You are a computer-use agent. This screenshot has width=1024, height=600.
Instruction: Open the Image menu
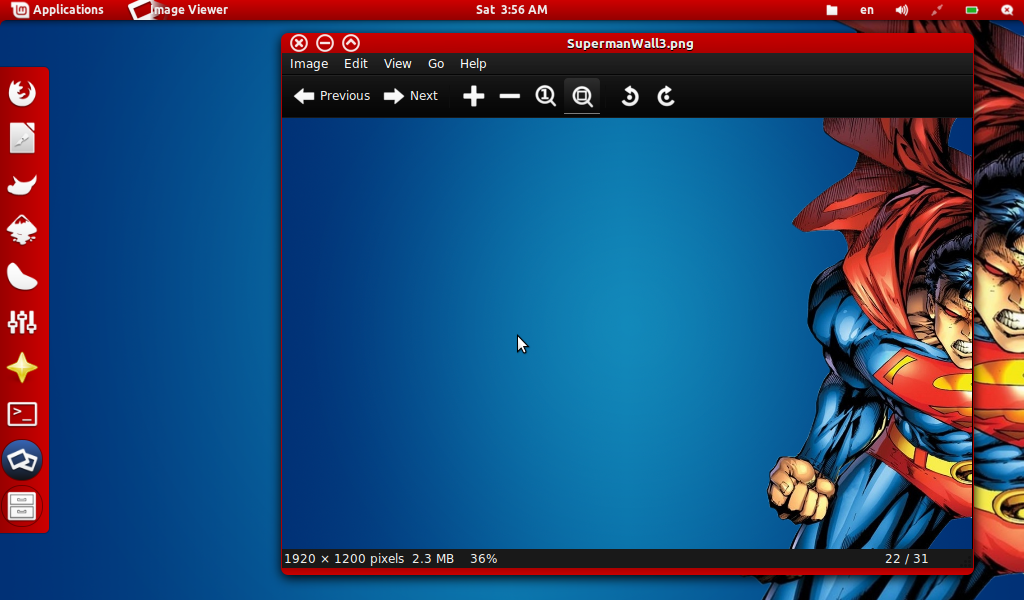point(309,63)
